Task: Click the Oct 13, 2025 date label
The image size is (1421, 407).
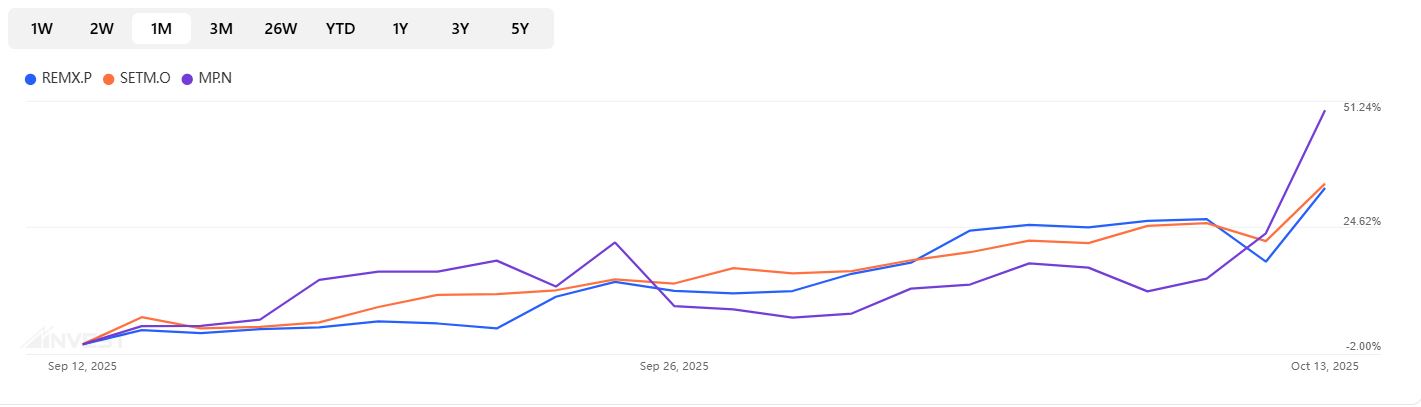Action: click(x=1324, y=367)
